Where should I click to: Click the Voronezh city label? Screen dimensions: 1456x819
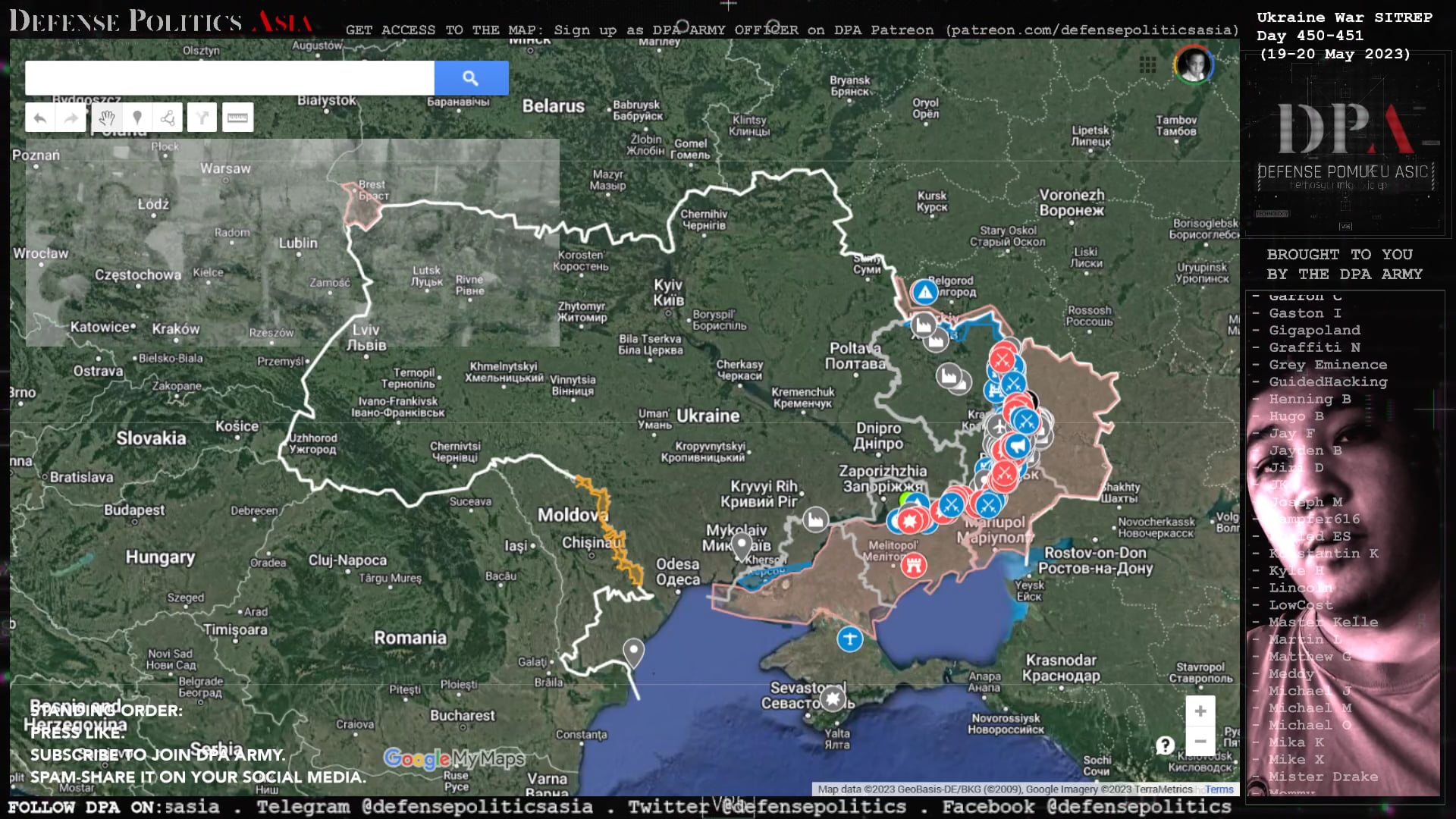tap(1072, 202)
